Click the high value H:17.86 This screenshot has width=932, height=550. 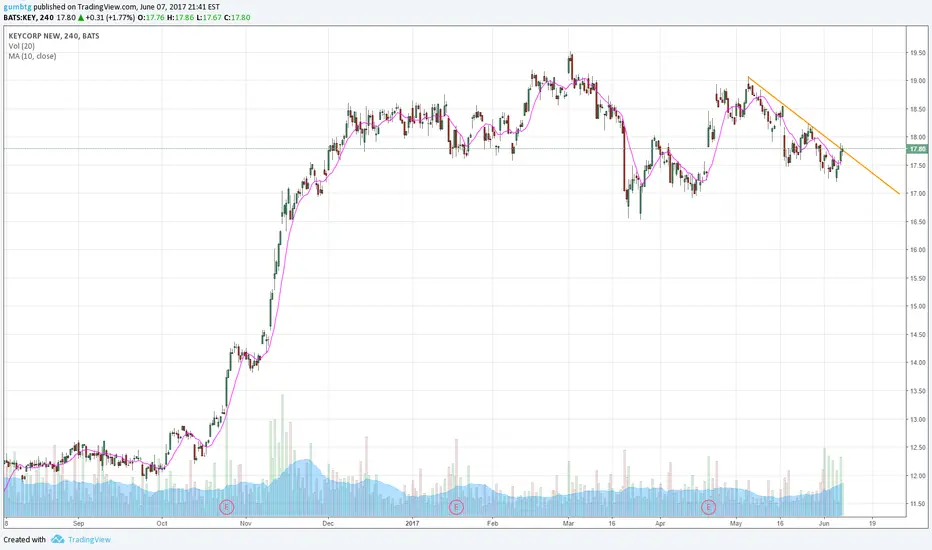click(x=180, y=18)
